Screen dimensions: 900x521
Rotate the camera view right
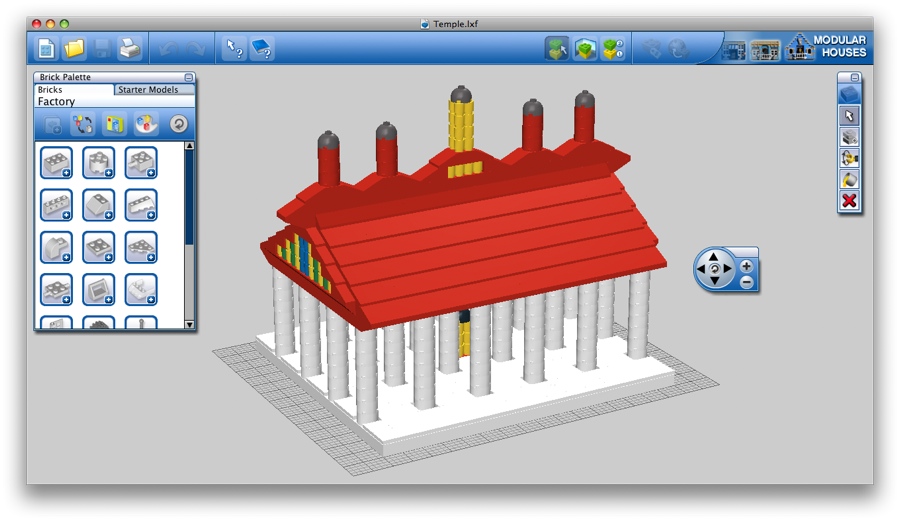point(727,269)
